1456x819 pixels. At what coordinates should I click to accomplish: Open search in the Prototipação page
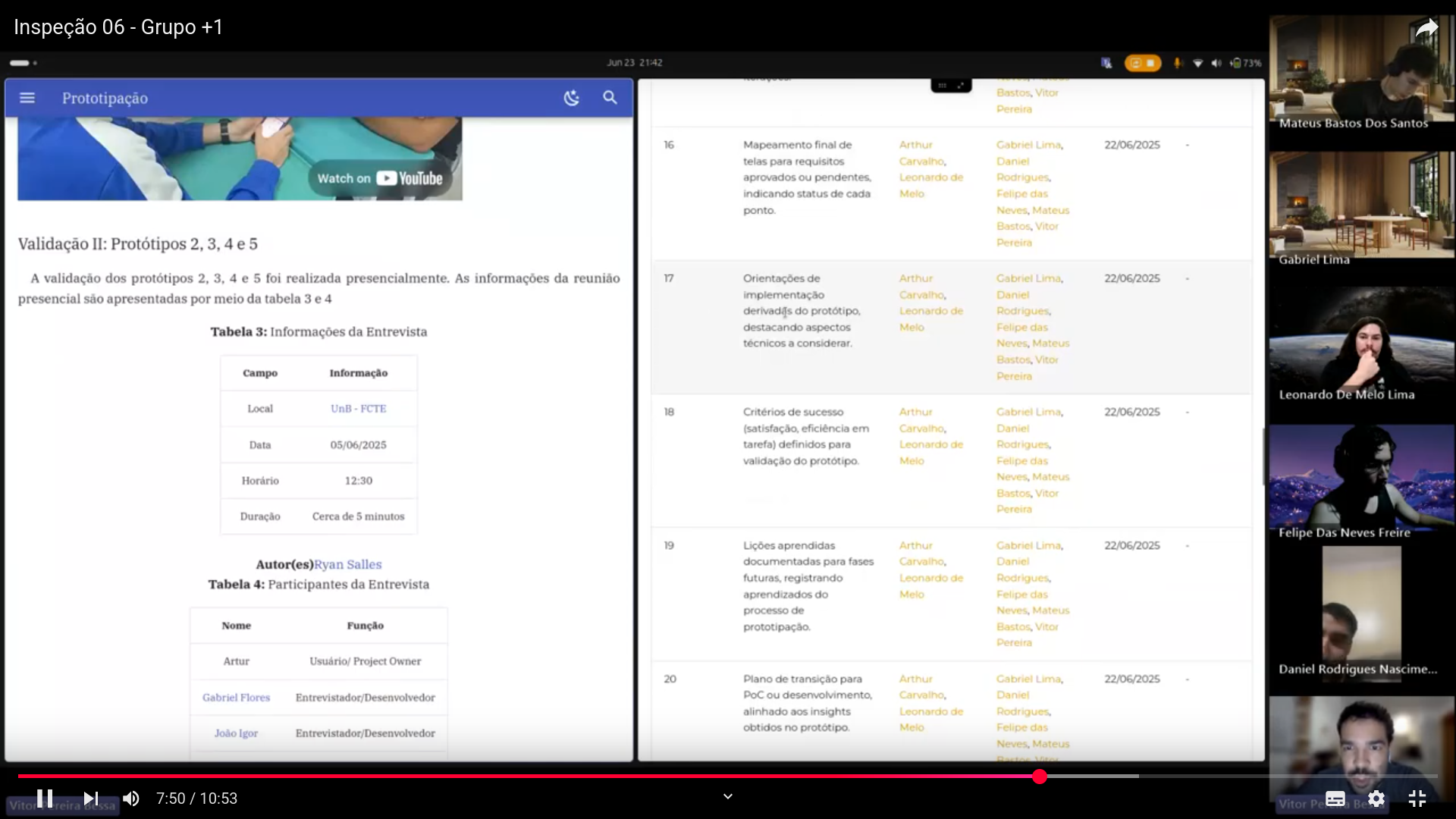[610, 98]
